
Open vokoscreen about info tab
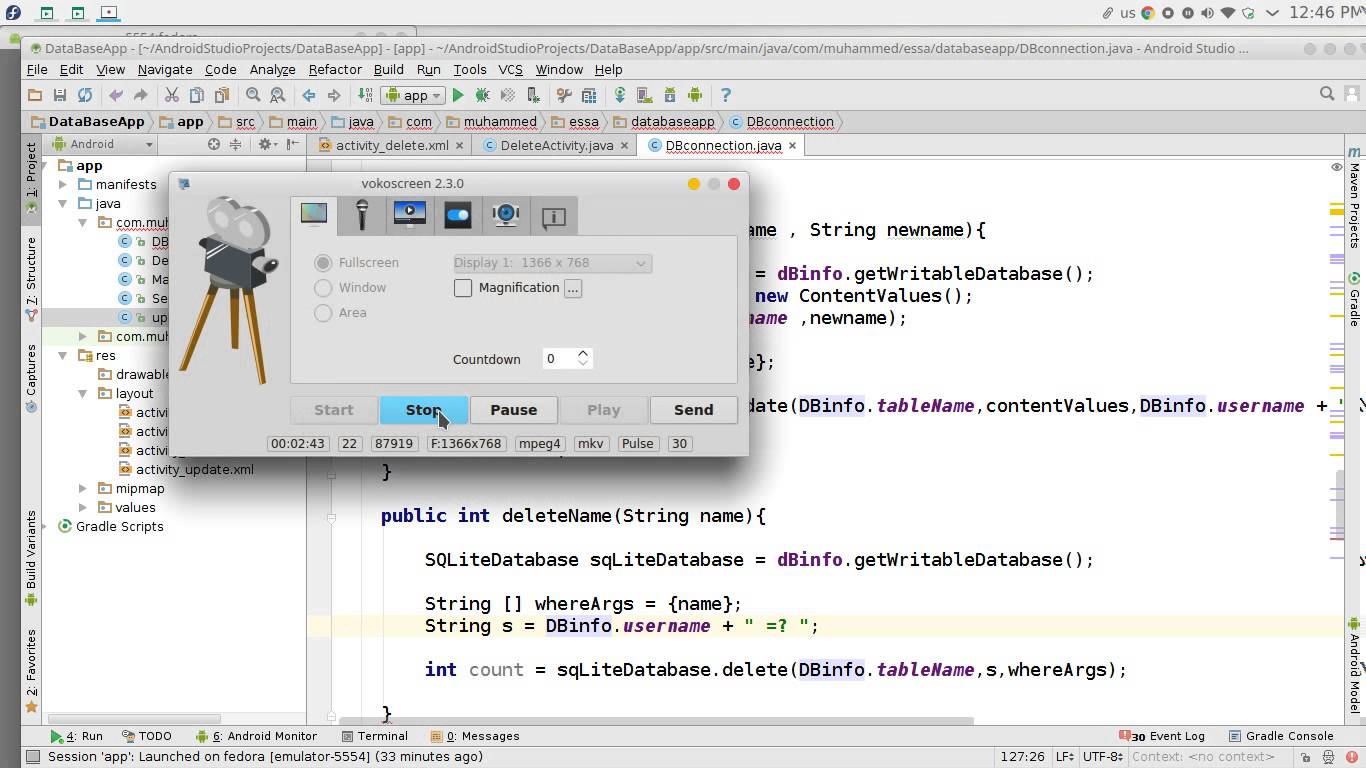(x=554, y=215)
